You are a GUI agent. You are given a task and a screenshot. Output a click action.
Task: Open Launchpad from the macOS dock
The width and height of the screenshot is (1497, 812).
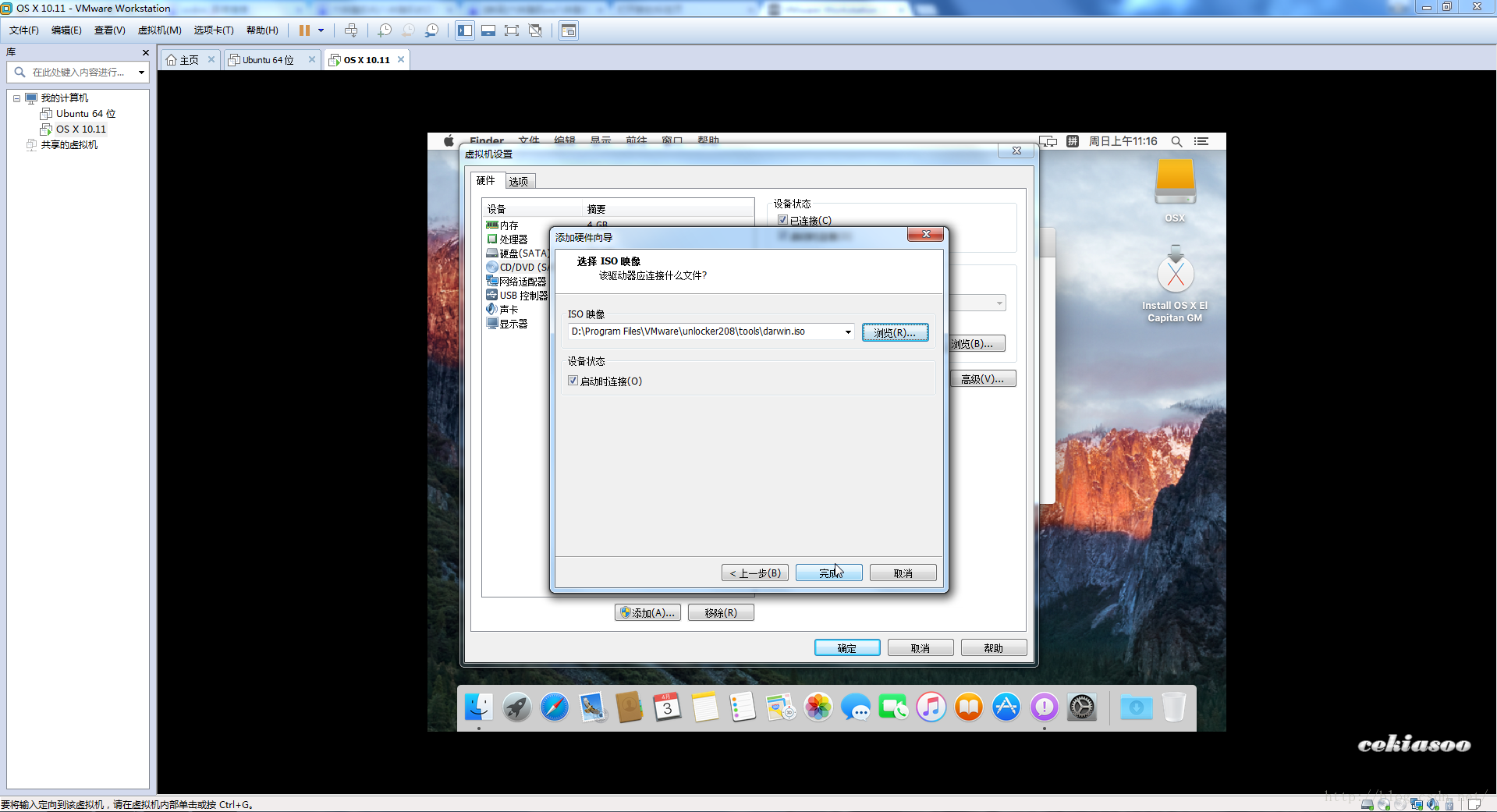pos(516,707)
